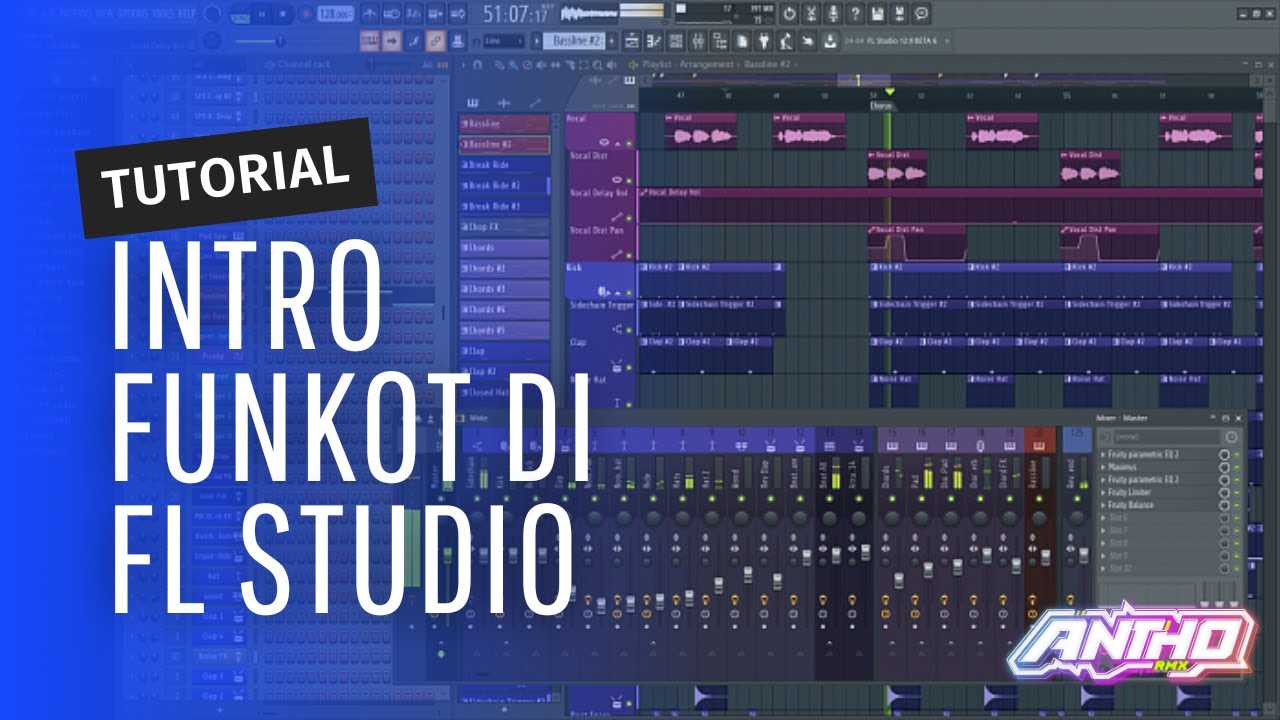
Task: Select Break Ride #2 pattern in picker
Action: point(505,186)
